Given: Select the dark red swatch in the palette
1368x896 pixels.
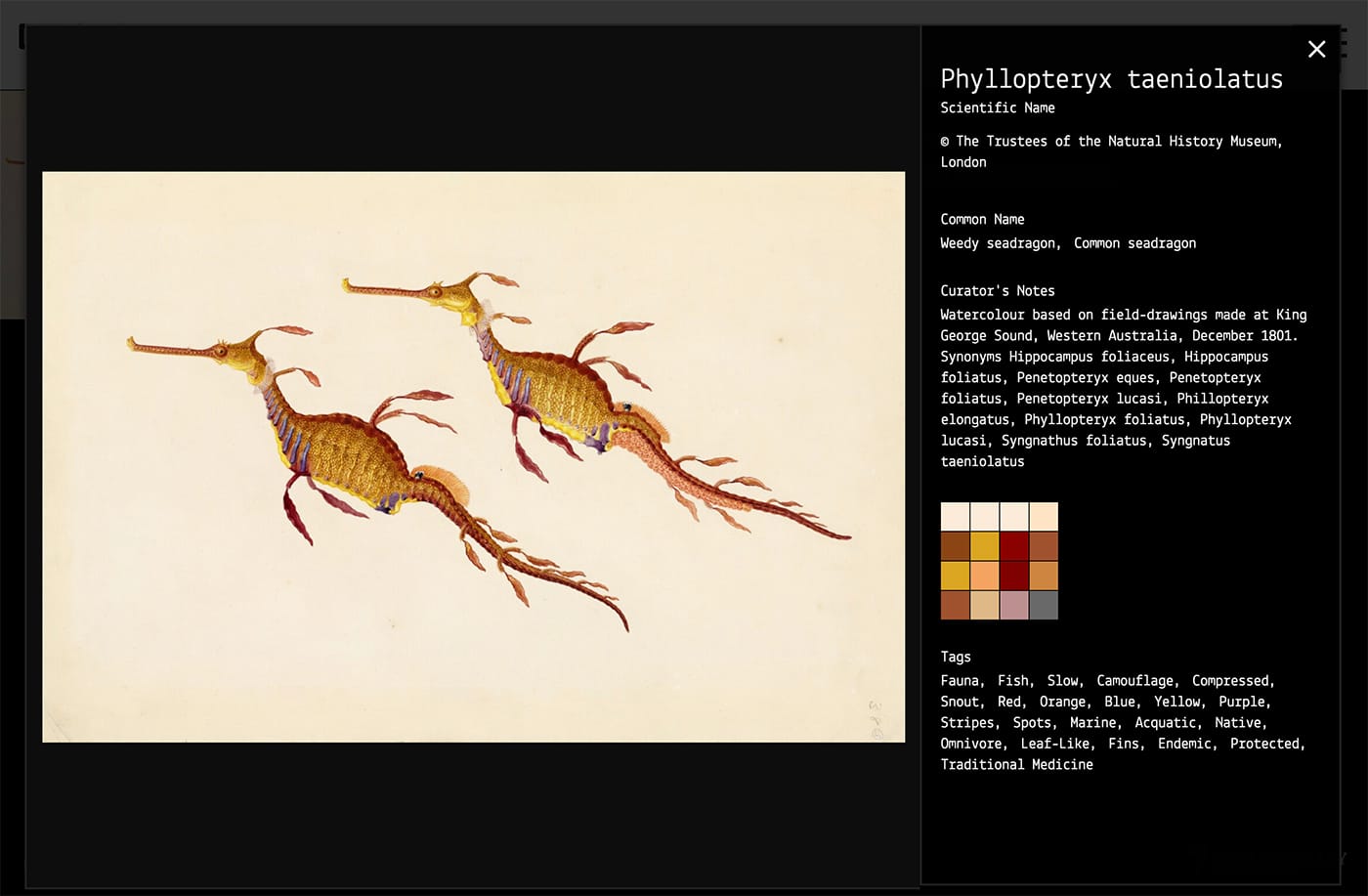Looking at the screenshot, I should tap(1015, 546).
